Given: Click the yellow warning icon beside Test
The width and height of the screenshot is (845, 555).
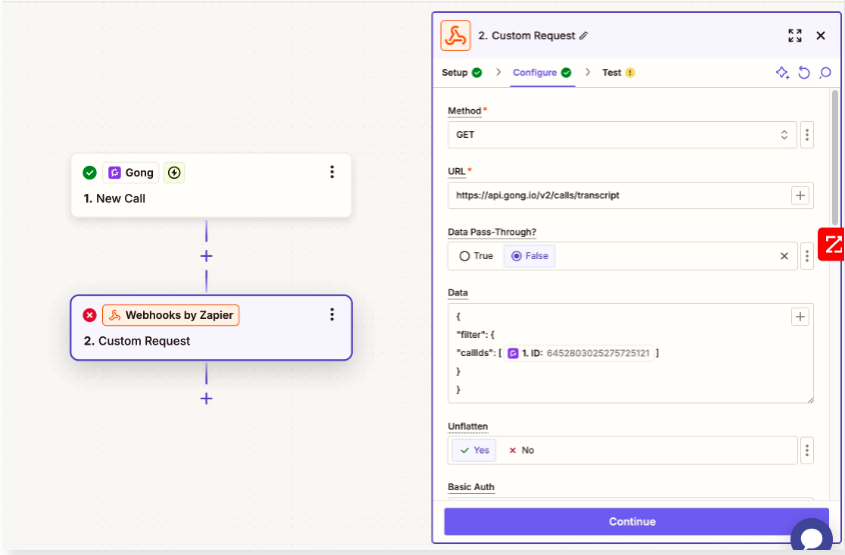Looking at the screenshot, I should point(630,73).
